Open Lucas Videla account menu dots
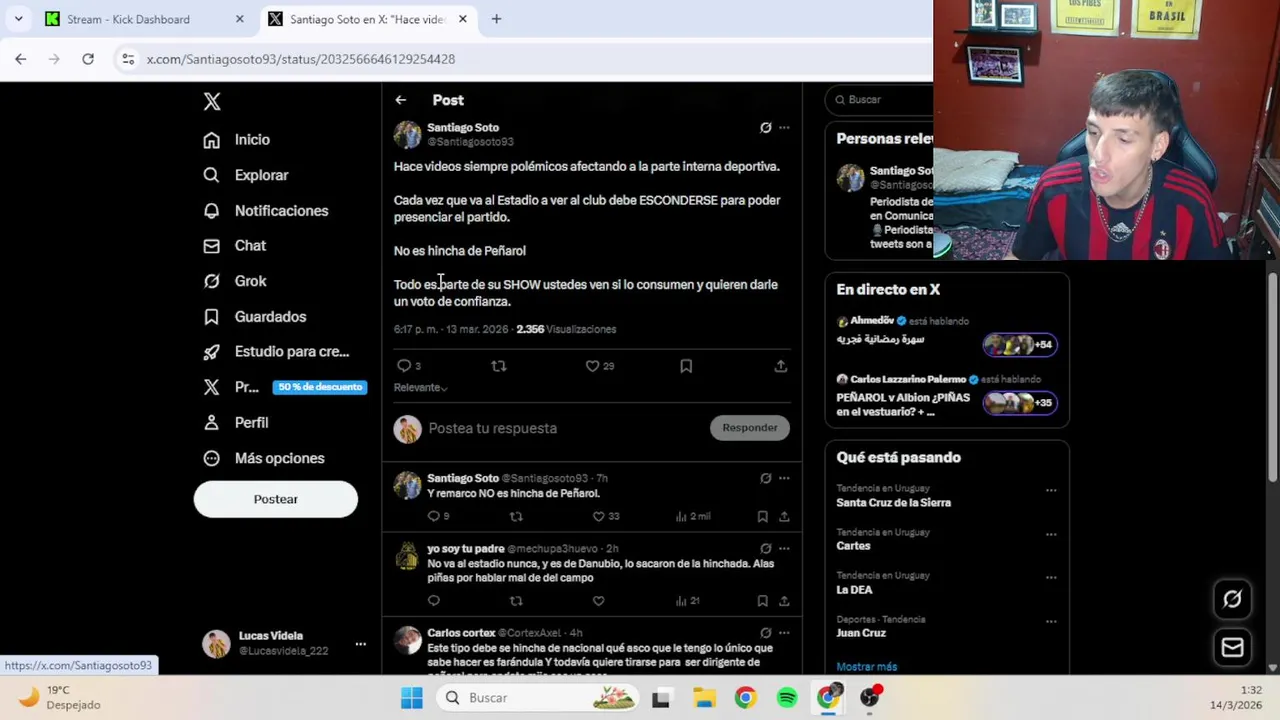The width and height of the screenshot is (1280, 720). [x=360, y=644]
